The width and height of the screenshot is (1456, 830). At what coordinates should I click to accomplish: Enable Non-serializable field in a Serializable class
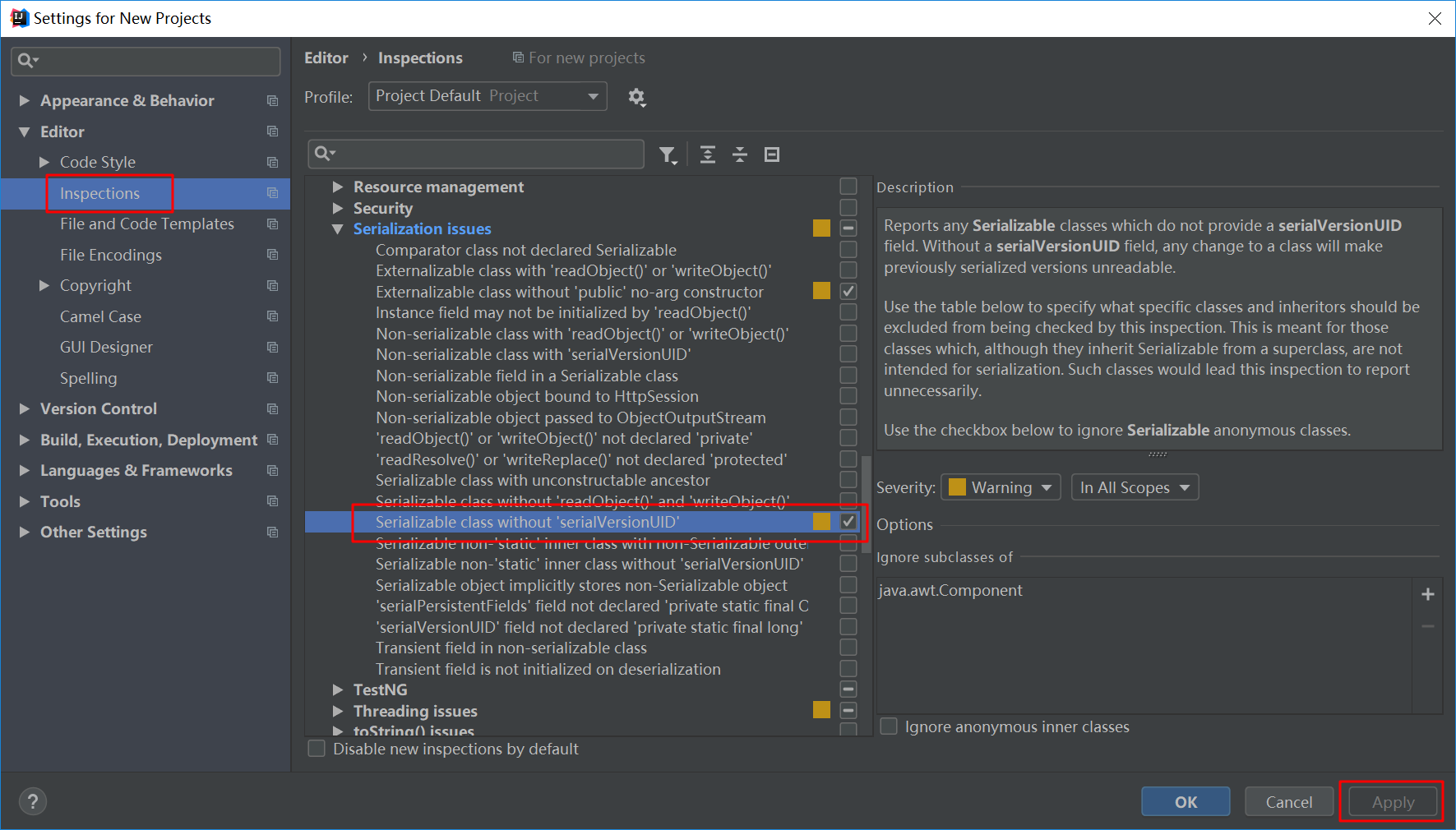[x=848, y=375]
